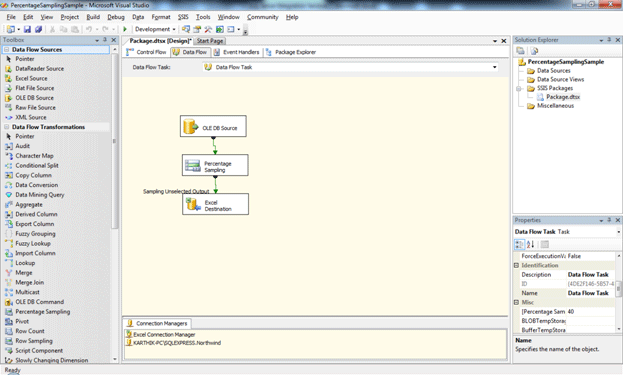Viewport: 623px width, 375px height.
Task: Pick Aggregate transformation
Action: pyautogui.click(x=29, y=205)
